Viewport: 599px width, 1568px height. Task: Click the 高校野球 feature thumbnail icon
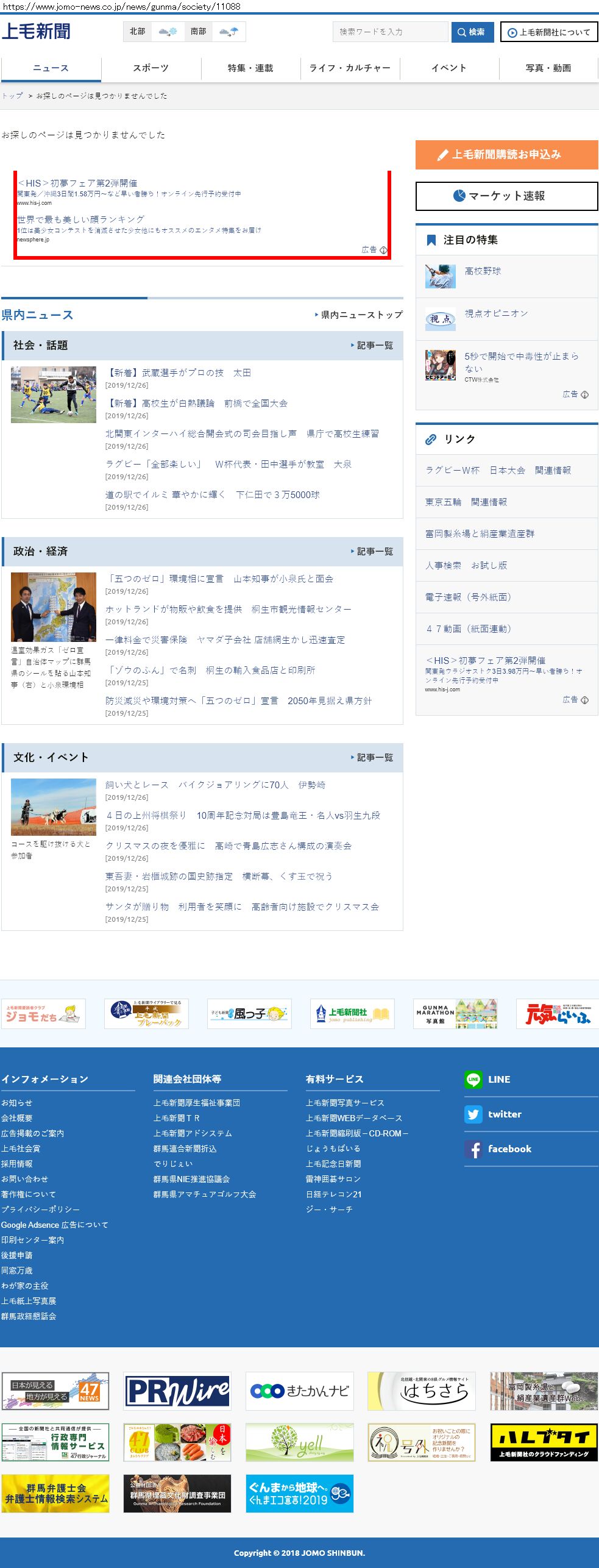click(440, 276)
